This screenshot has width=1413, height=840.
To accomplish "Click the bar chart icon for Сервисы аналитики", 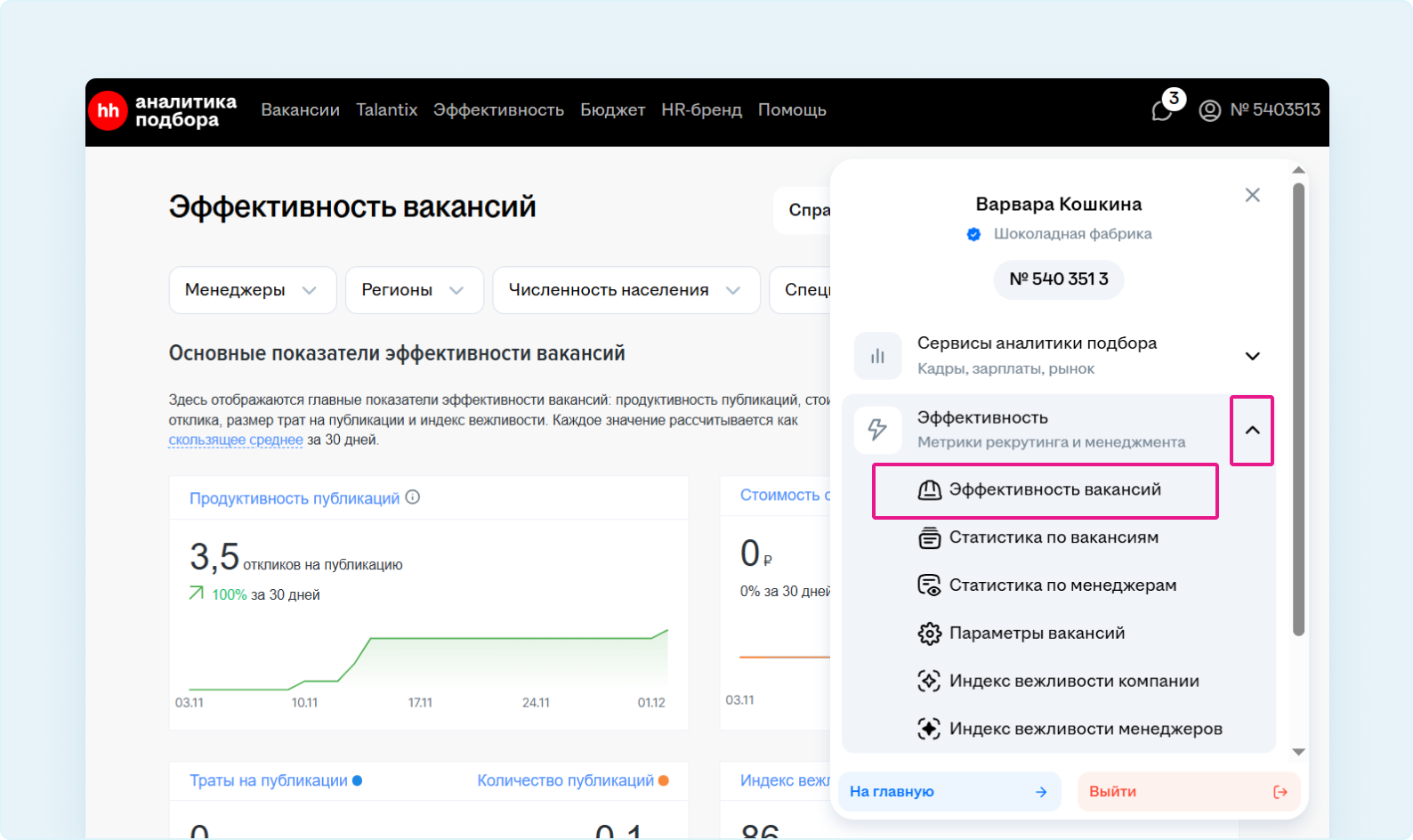I will [877, 356].
